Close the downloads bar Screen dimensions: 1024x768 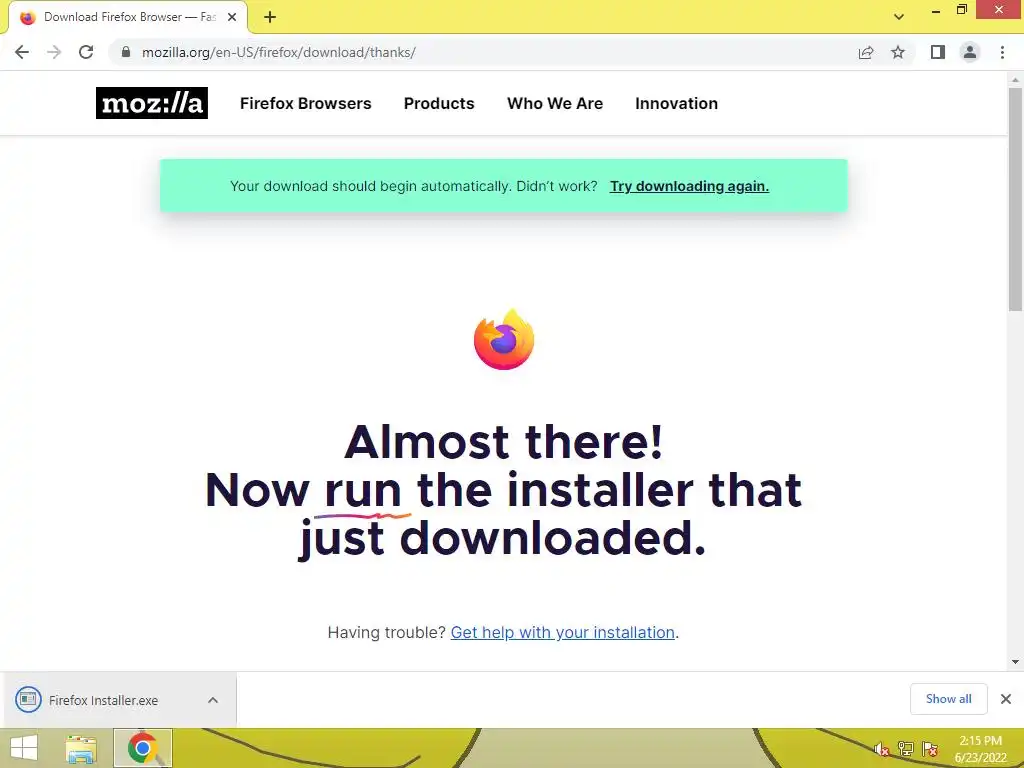[x=1006, y=699]
